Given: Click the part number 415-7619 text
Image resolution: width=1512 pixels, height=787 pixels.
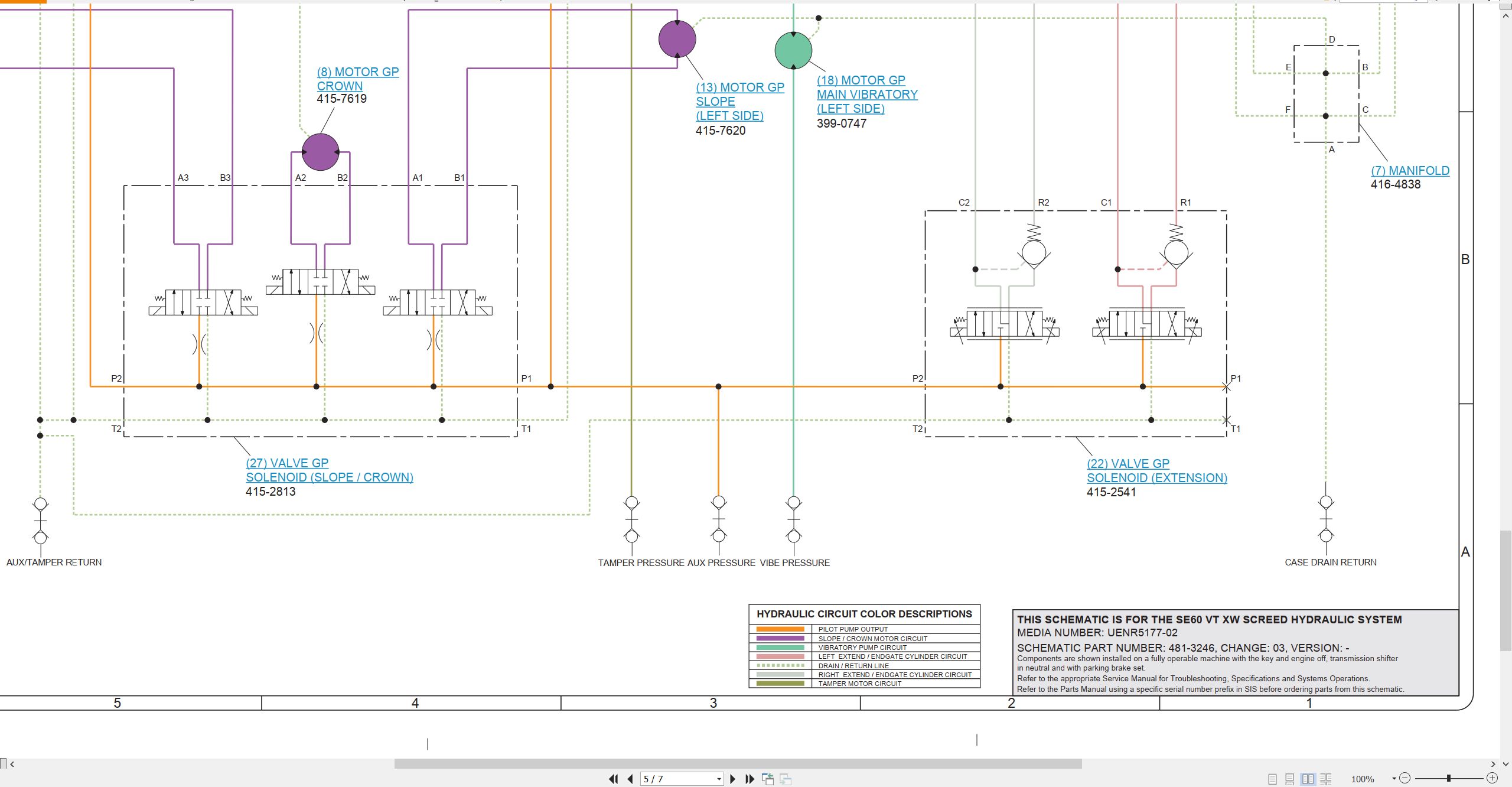Looking at the screenshot, I should click(x=341, y=99).
